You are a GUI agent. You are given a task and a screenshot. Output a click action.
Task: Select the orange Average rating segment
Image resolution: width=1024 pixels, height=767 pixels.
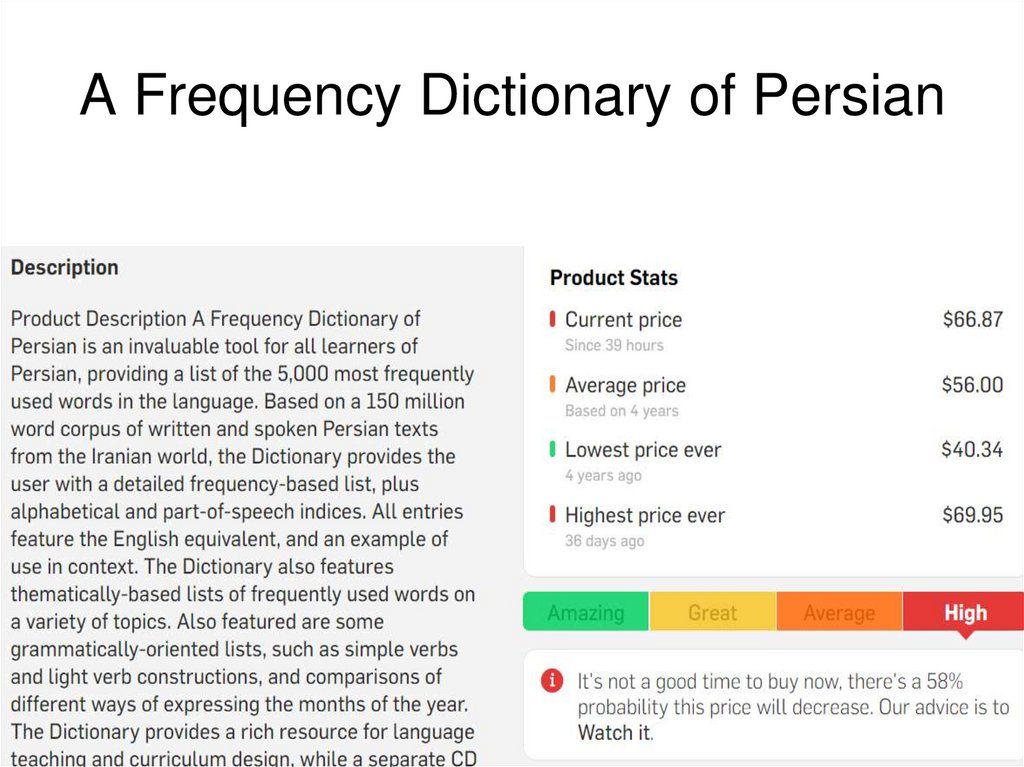(839, 612)
